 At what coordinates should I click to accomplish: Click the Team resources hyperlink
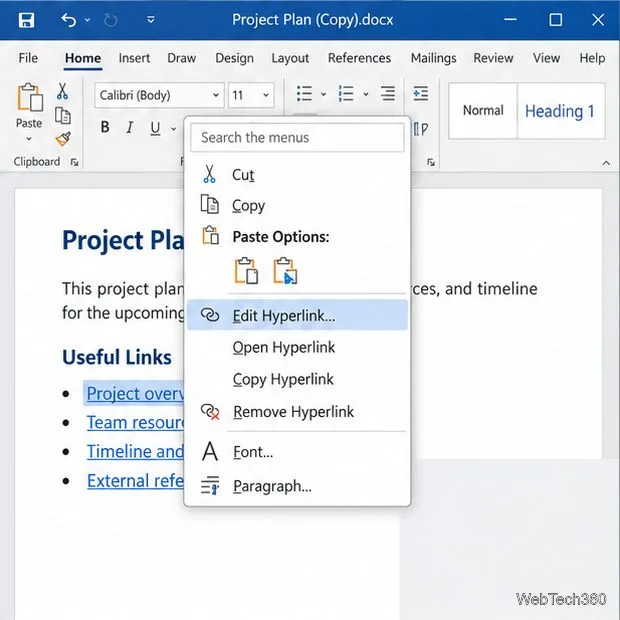135,422
